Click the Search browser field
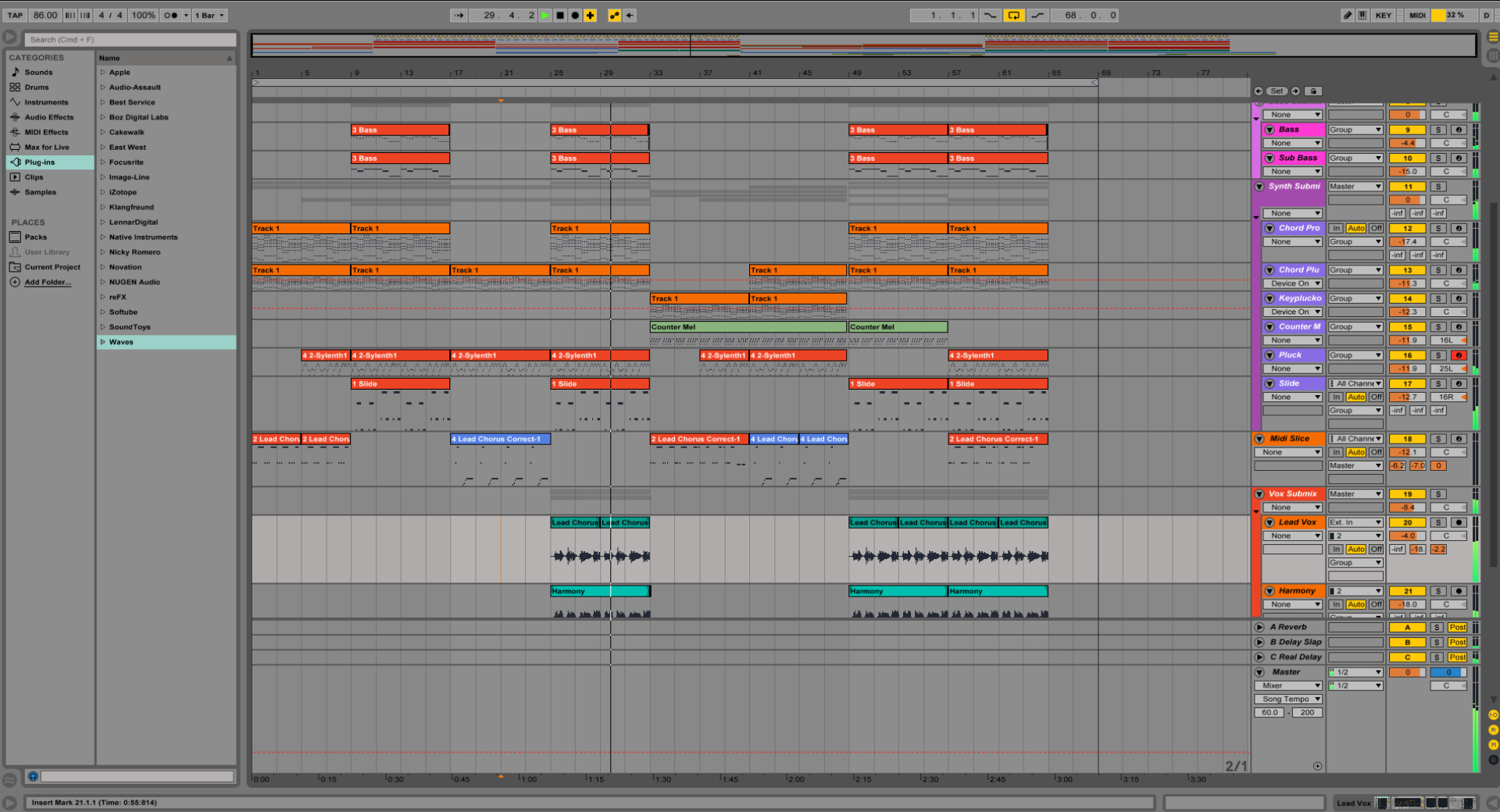 [130, 39]
